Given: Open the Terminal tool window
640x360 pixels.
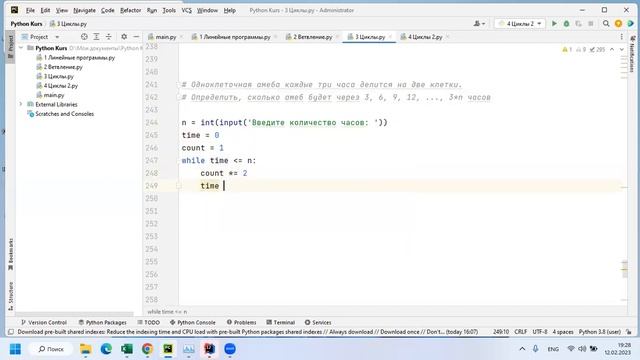Looking at the screenshot, I should click(x=280, y=322).
